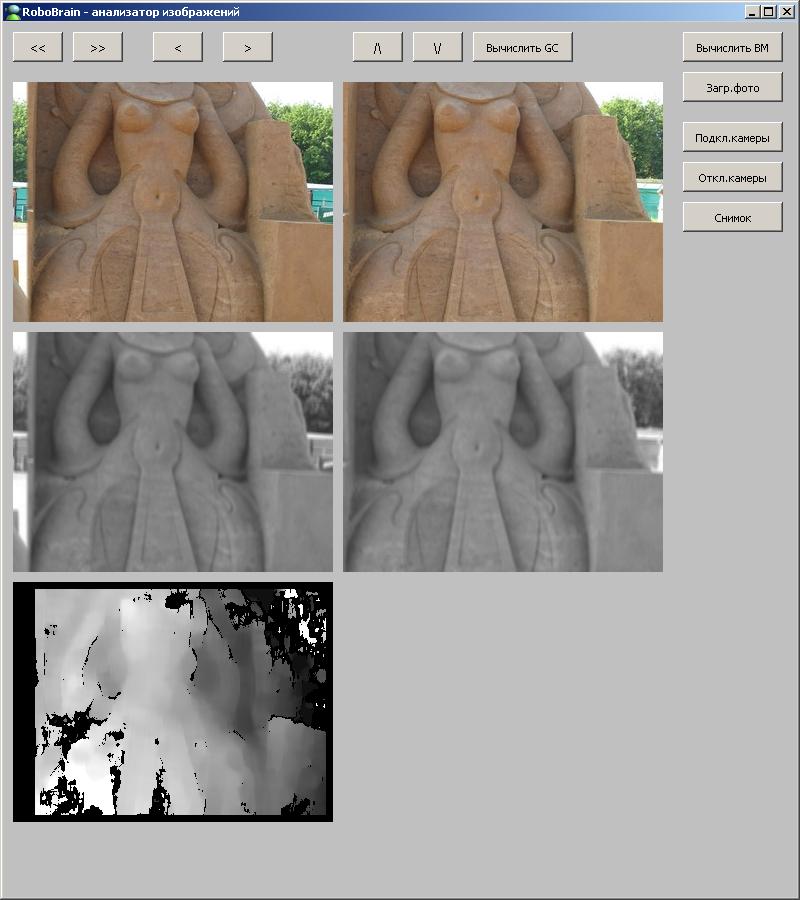Image resolution: width=800 pixels, height=900 pixels.
Task: Run the 'Вычислить BM' computation
Action: coord(732,47)
